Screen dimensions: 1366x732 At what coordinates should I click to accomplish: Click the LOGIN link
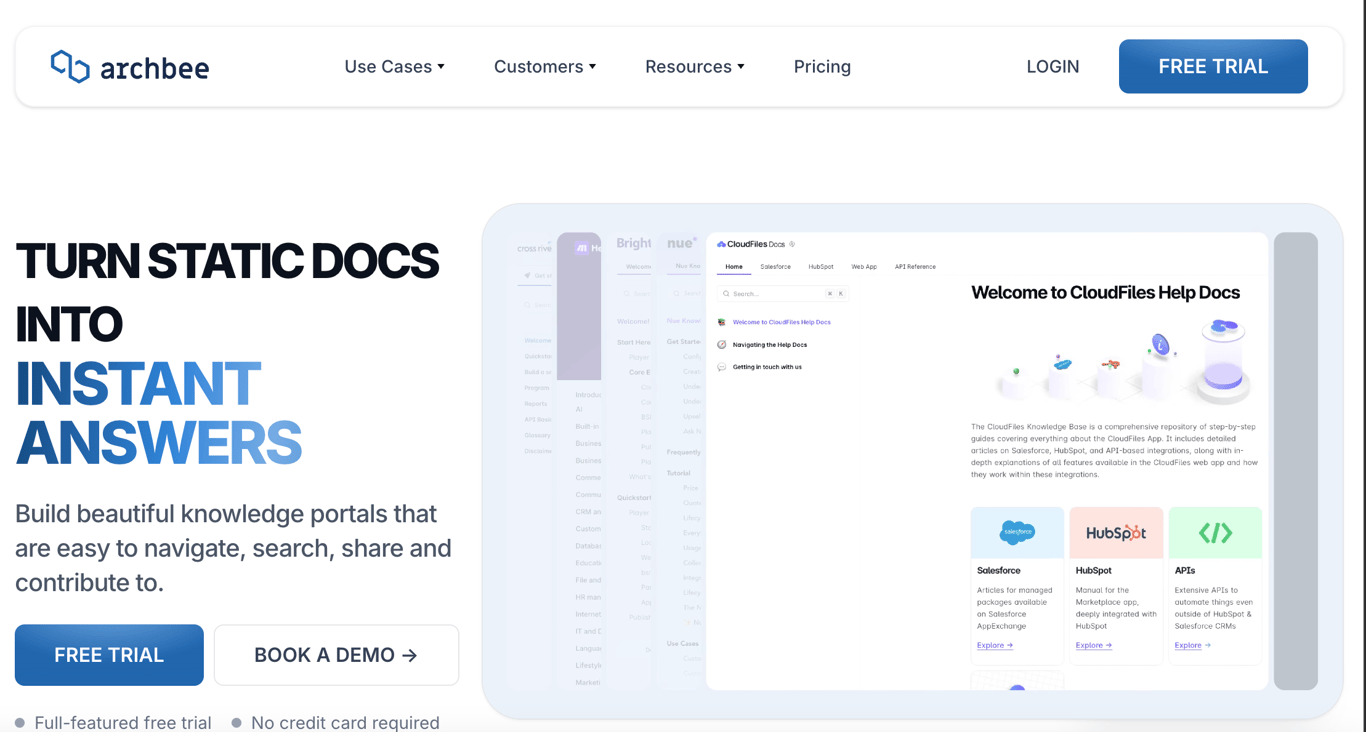coord(1053,66)
